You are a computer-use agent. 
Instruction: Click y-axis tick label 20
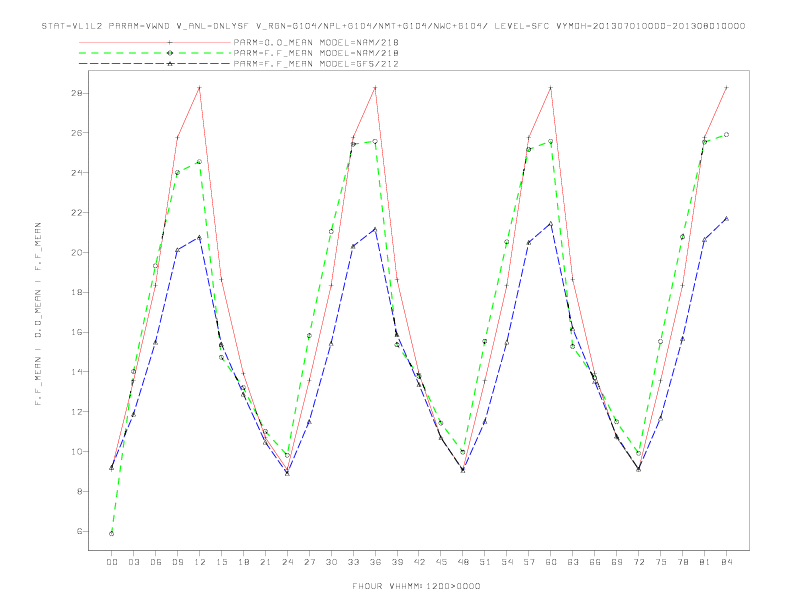point(77,252)
